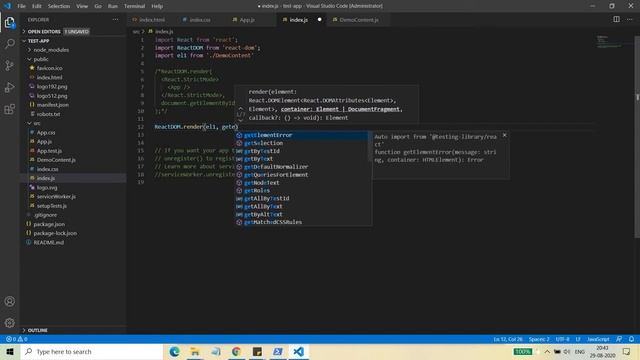
Task: Open manifest.json in the explorer
Action: tap(53, 105)
